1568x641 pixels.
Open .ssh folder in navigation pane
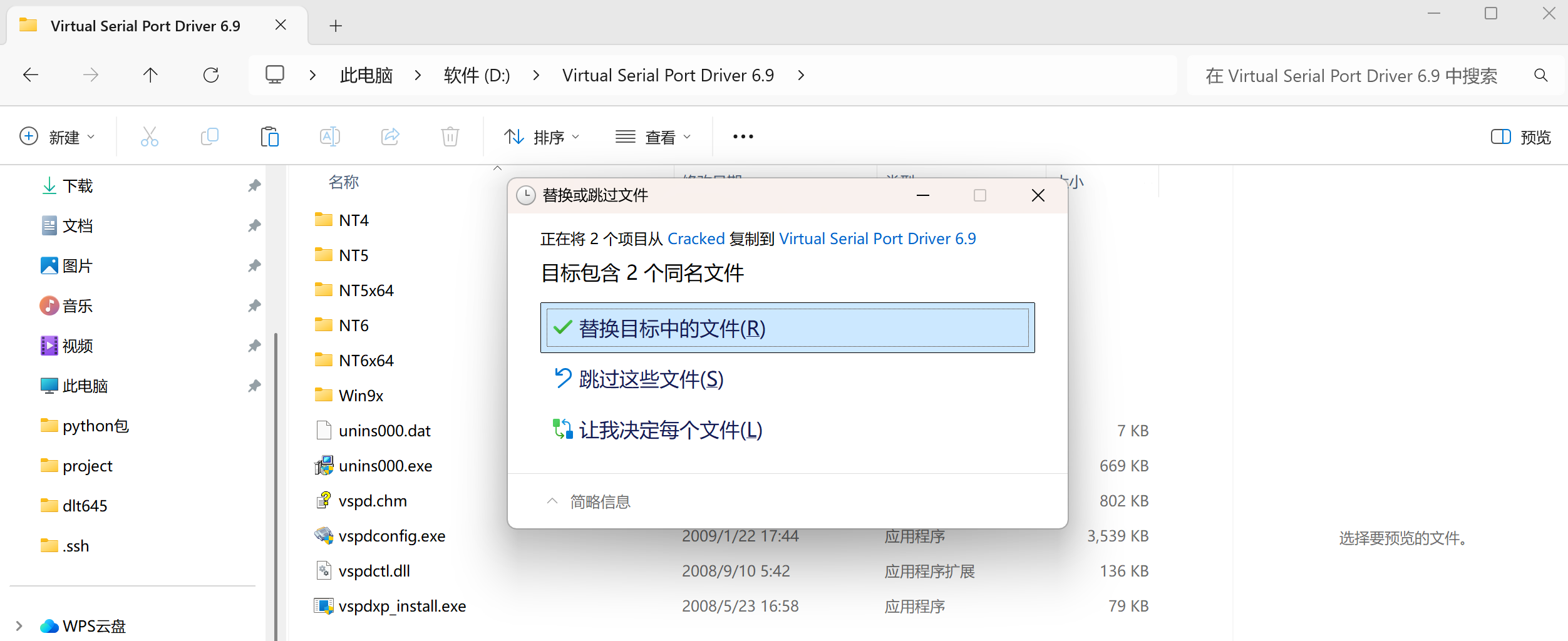pos(76,546)
